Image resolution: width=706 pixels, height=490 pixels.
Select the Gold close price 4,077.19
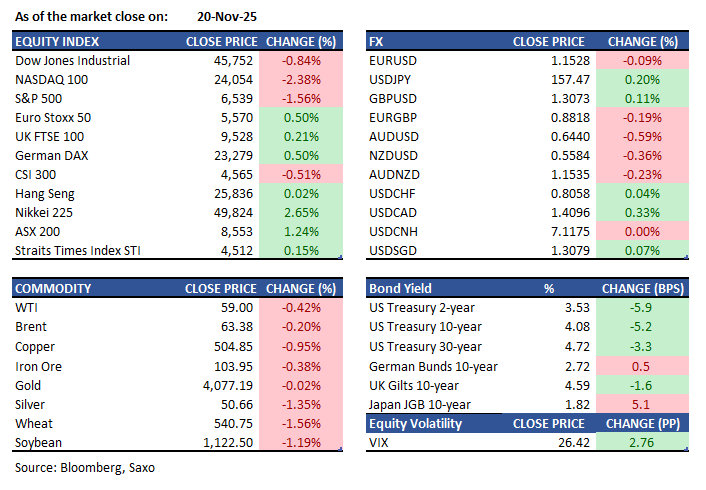pos(226,386)
